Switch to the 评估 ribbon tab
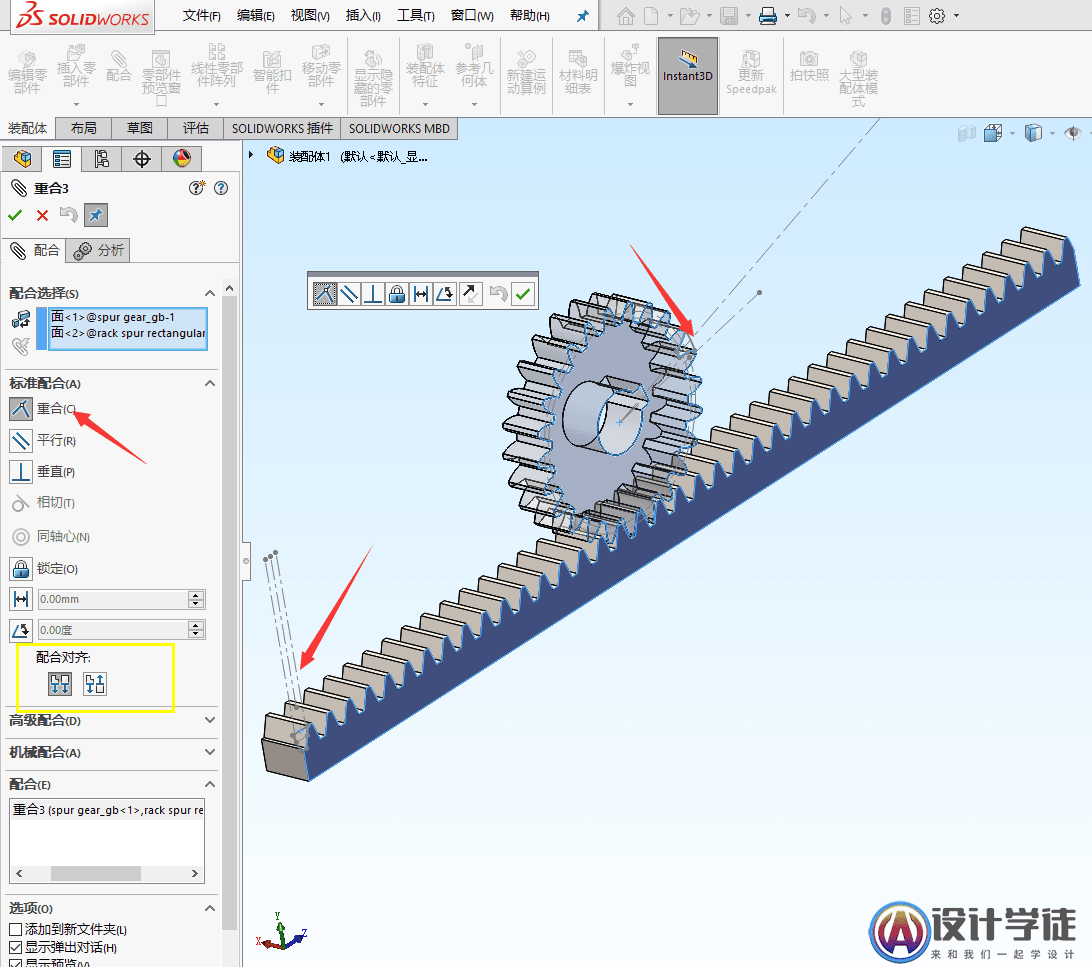 (x=196, y=128)
